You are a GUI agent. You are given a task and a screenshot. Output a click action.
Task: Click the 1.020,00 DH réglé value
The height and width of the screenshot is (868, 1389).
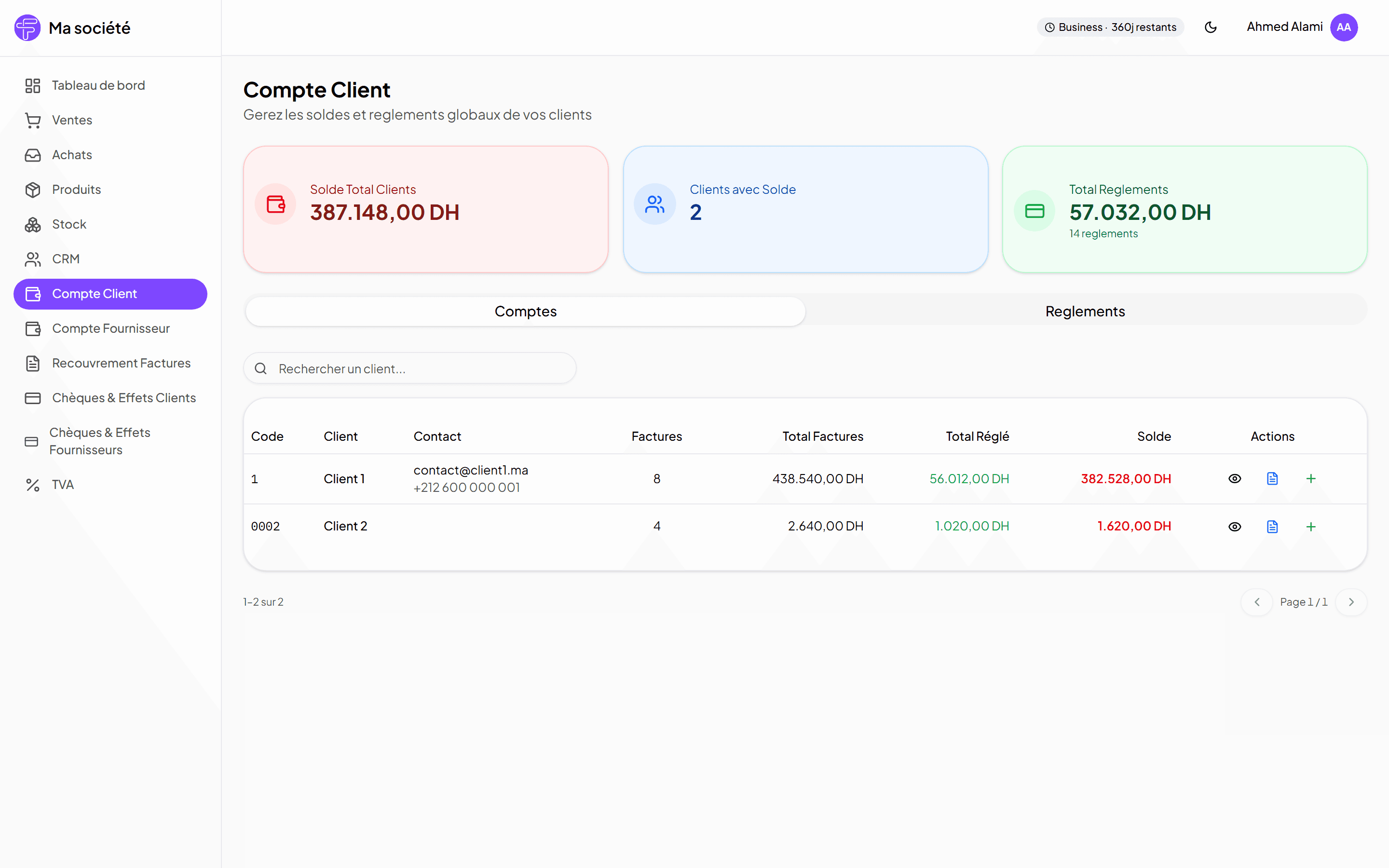[x=972, y=527]
